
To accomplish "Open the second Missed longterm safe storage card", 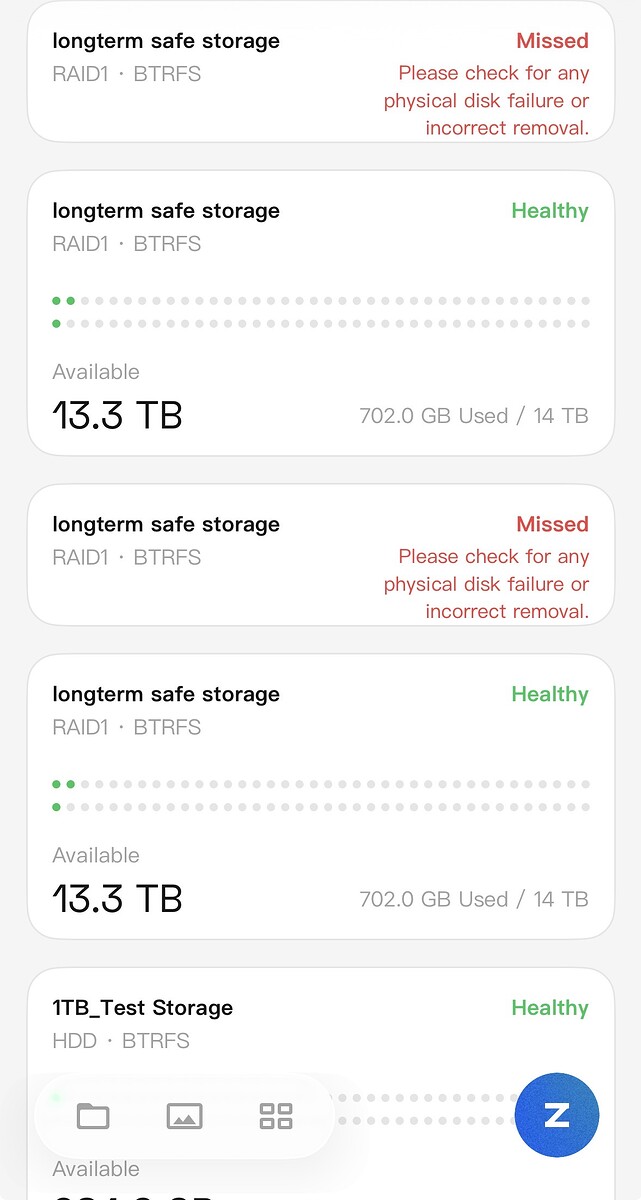I will 321,555.
